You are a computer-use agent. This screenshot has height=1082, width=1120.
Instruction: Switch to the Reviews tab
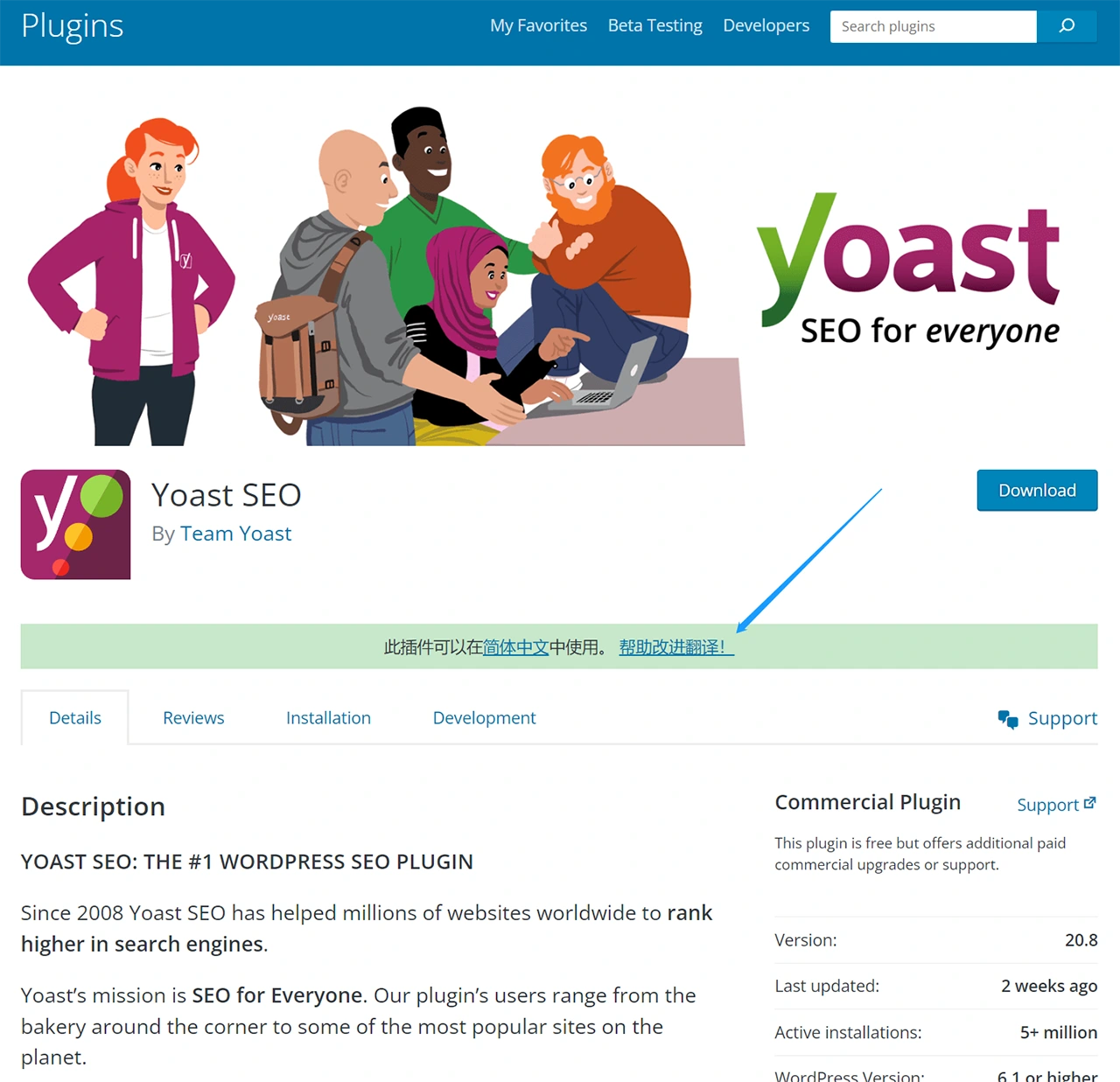[193, 718]
